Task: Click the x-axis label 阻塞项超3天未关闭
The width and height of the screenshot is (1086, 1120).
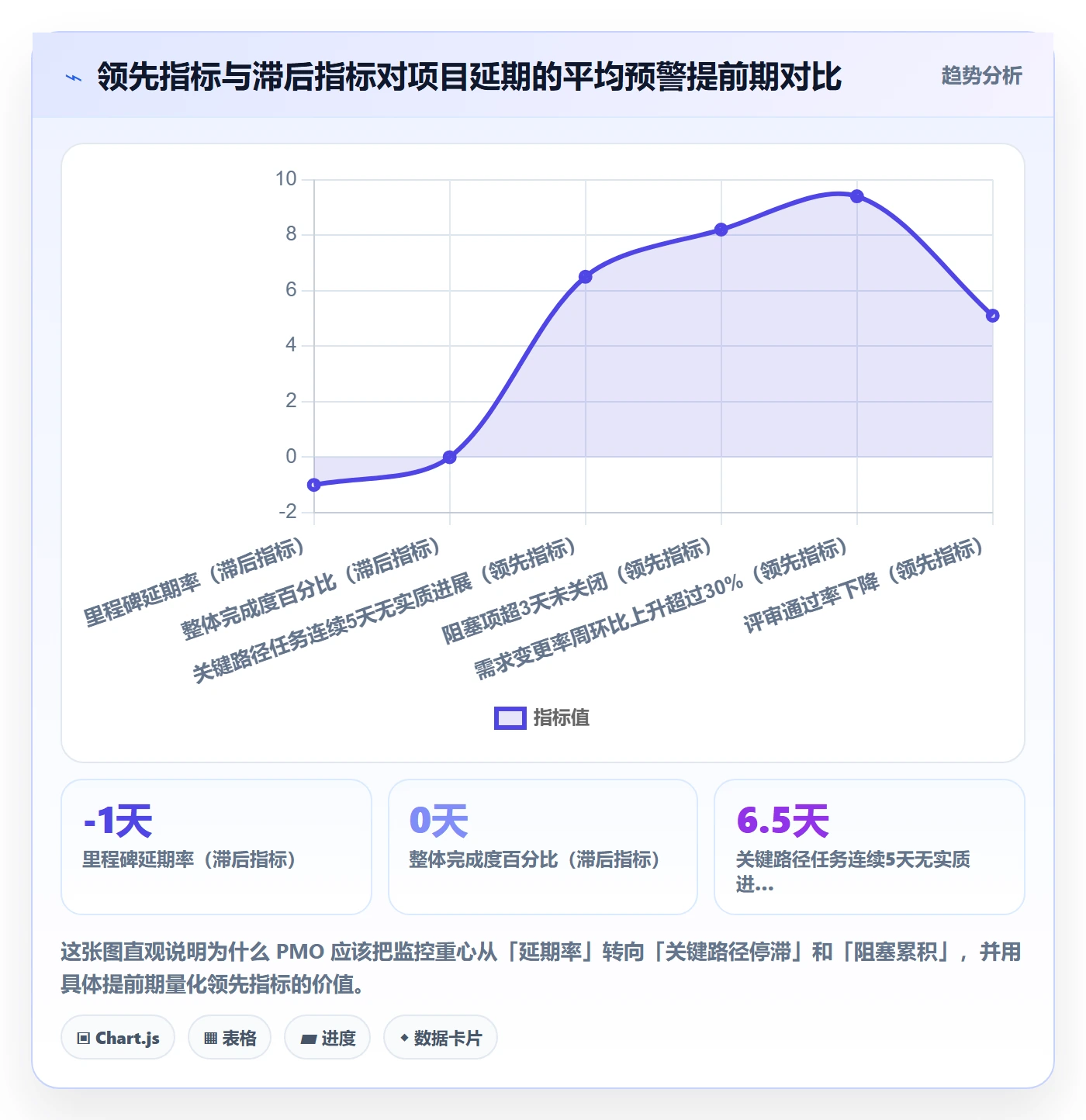Action: point(578,591)
